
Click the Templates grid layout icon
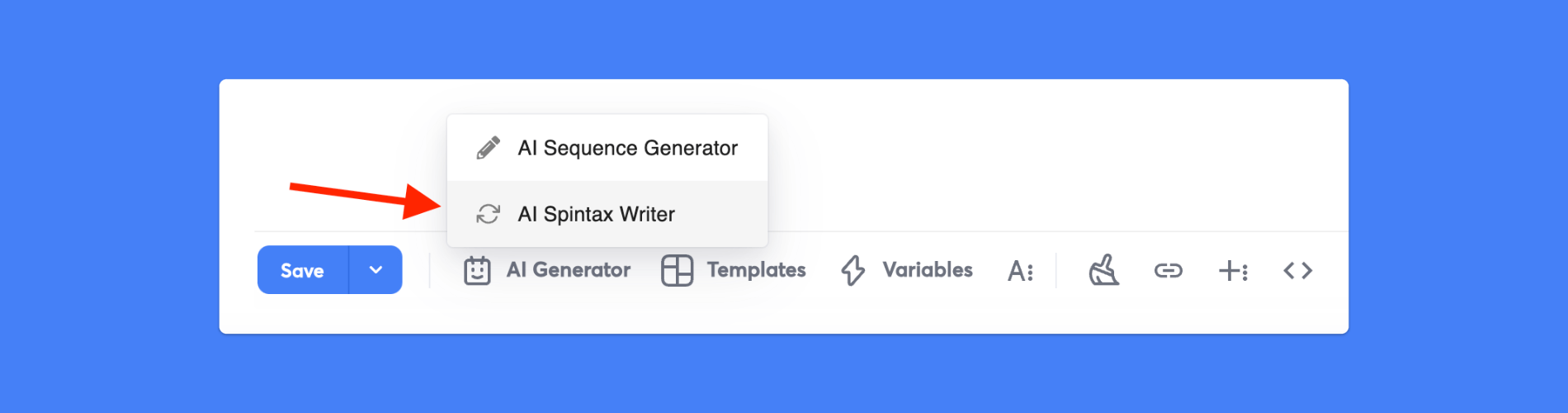[677, 270]
